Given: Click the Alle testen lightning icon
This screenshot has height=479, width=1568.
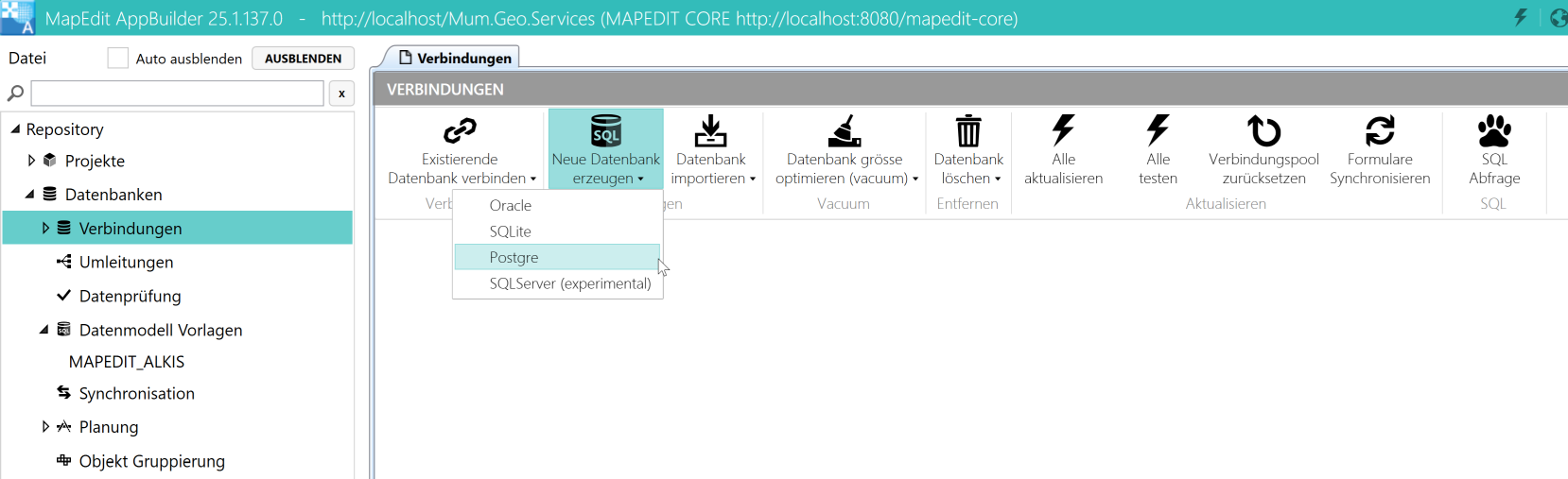Looking at the screenshot, I should [x=1158, y=131].
